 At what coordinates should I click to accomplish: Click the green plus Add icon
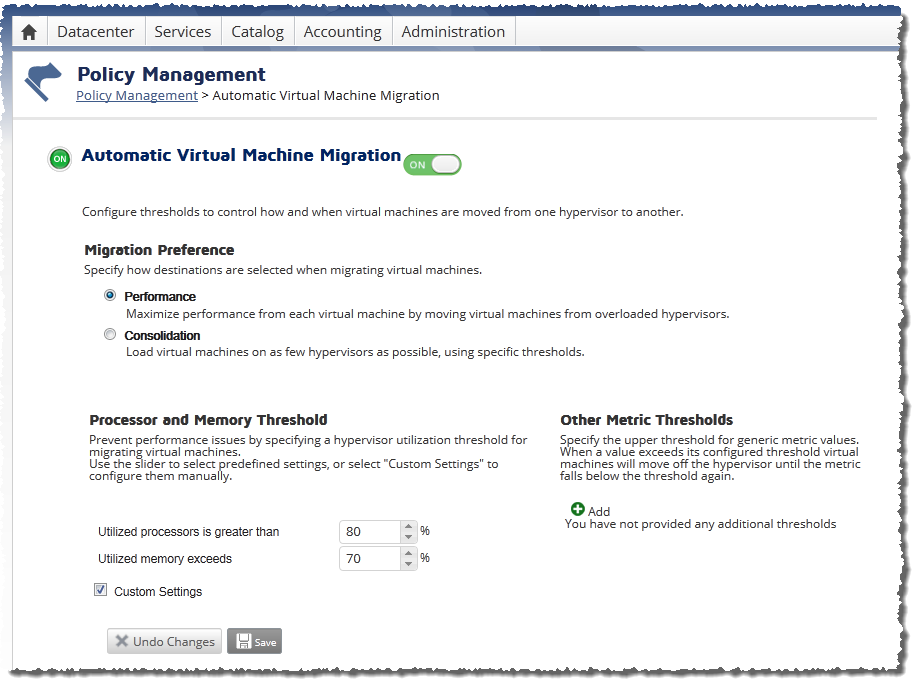[x=578, y=509]
